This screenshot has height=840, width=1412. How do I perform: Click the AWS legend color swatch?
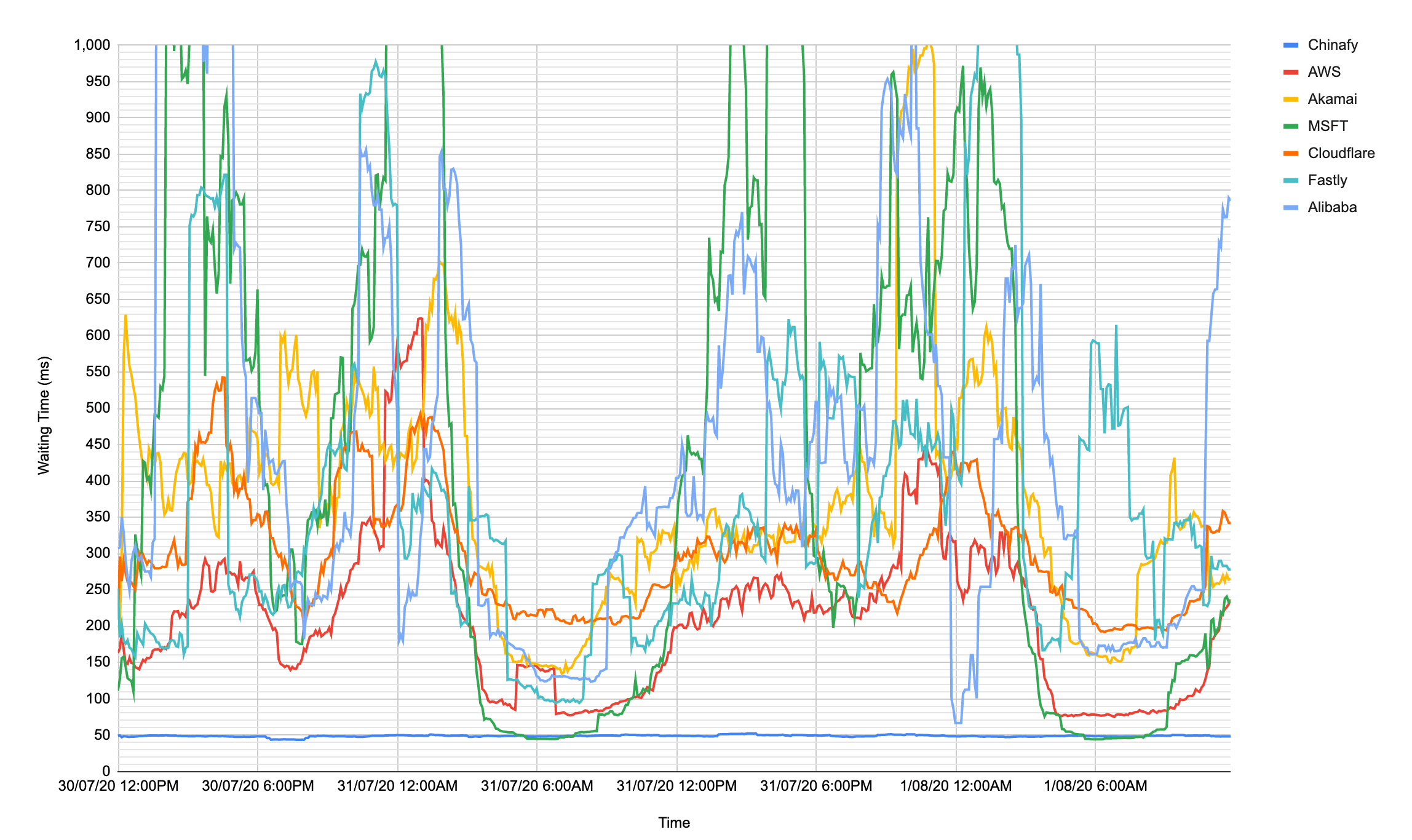[1291, 72]
